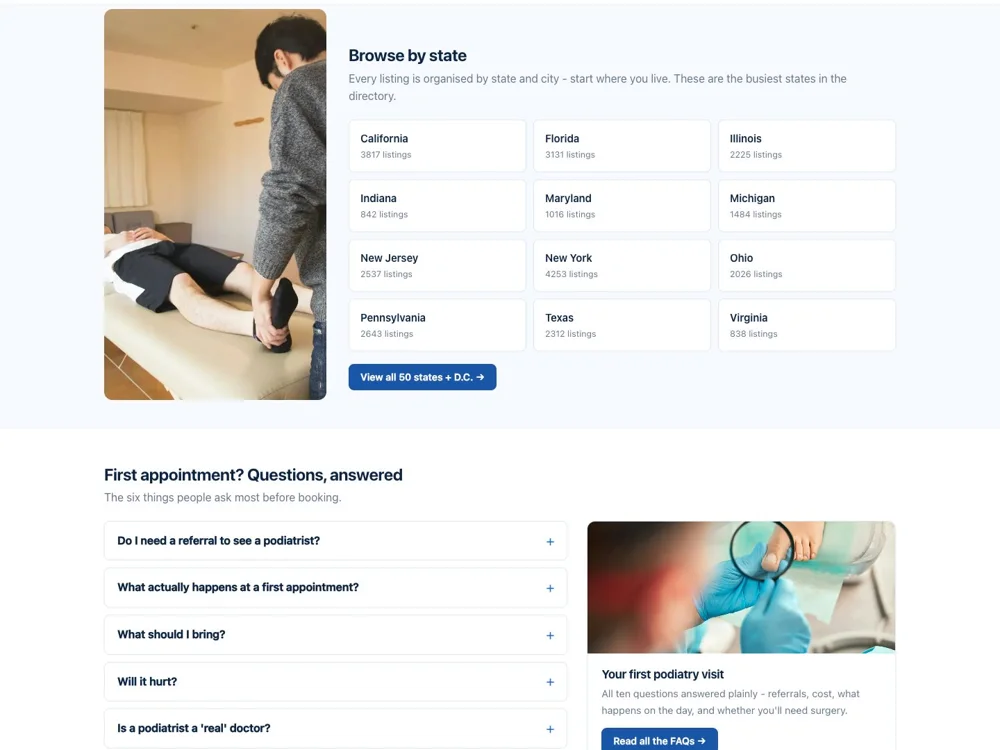Viewport: 1000px width, 750px height.
Task: Click the '838 listings' count text
Action: pyautogui.click(x=754, y=334)
